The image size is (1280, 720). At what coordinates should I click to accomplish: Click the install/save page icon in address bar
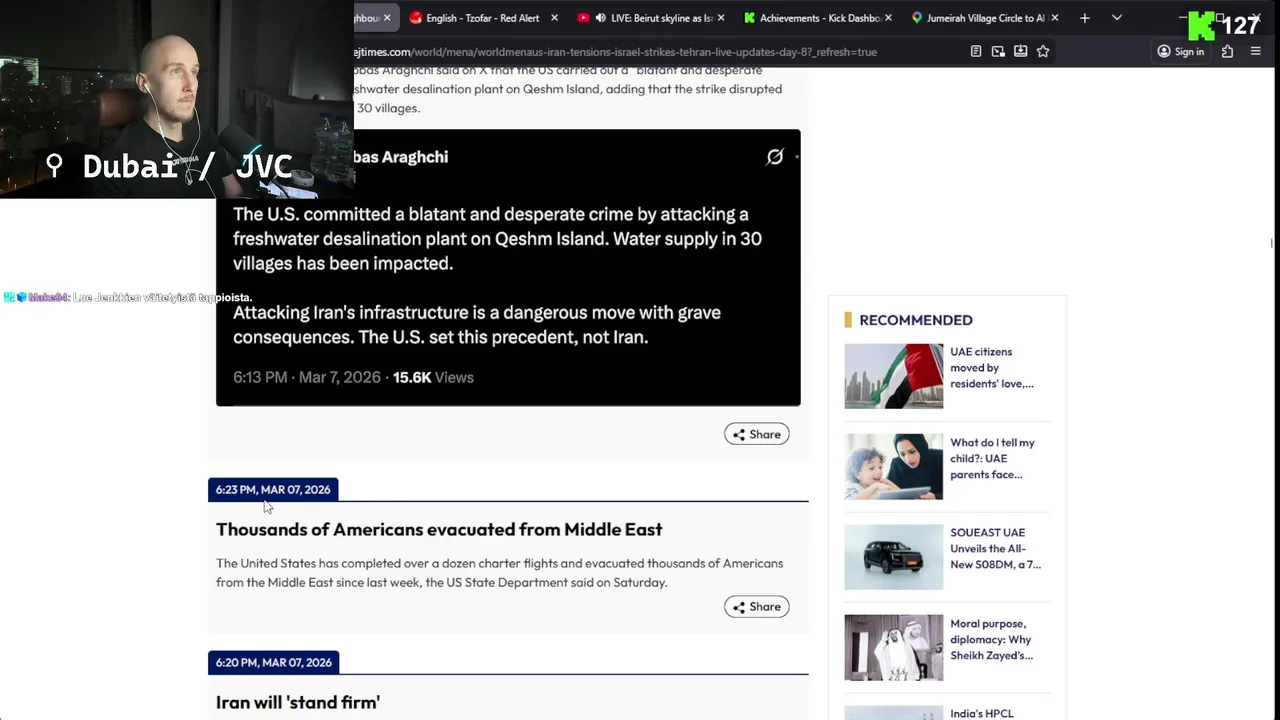point(1020,52)
